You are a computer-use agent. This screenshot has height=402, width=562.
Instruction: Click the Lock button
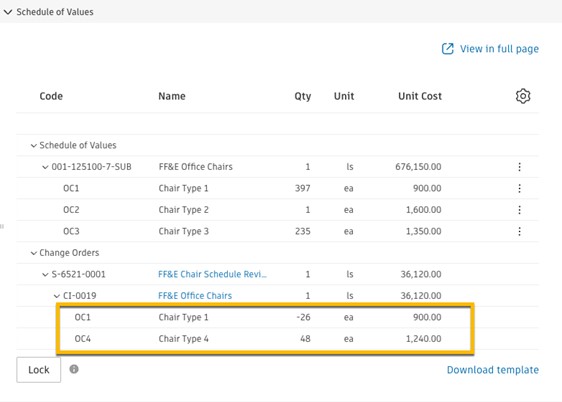tap(38, 369)
